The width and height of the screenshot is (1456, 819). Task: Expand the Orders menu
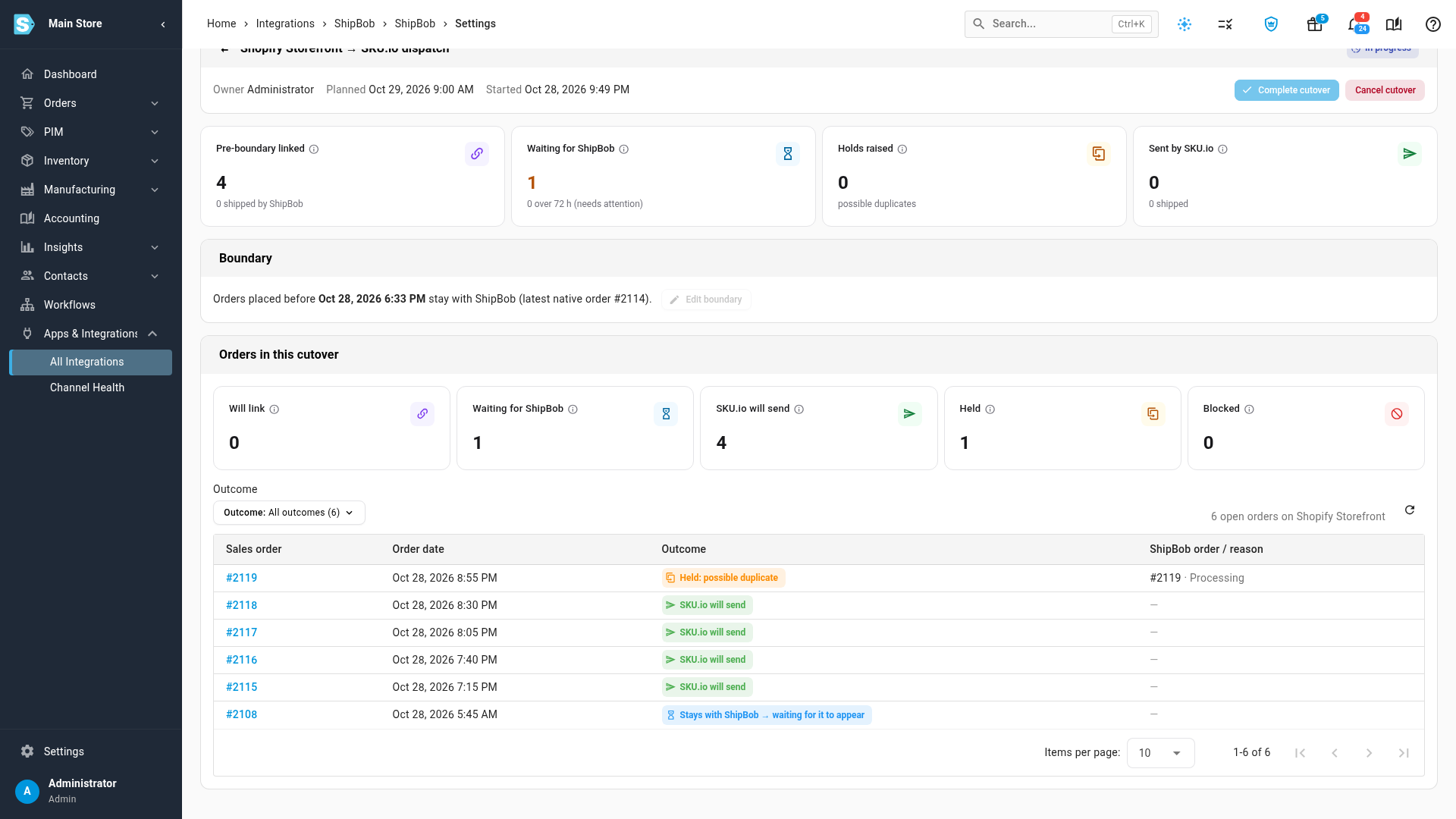click(x=91, y=103)
